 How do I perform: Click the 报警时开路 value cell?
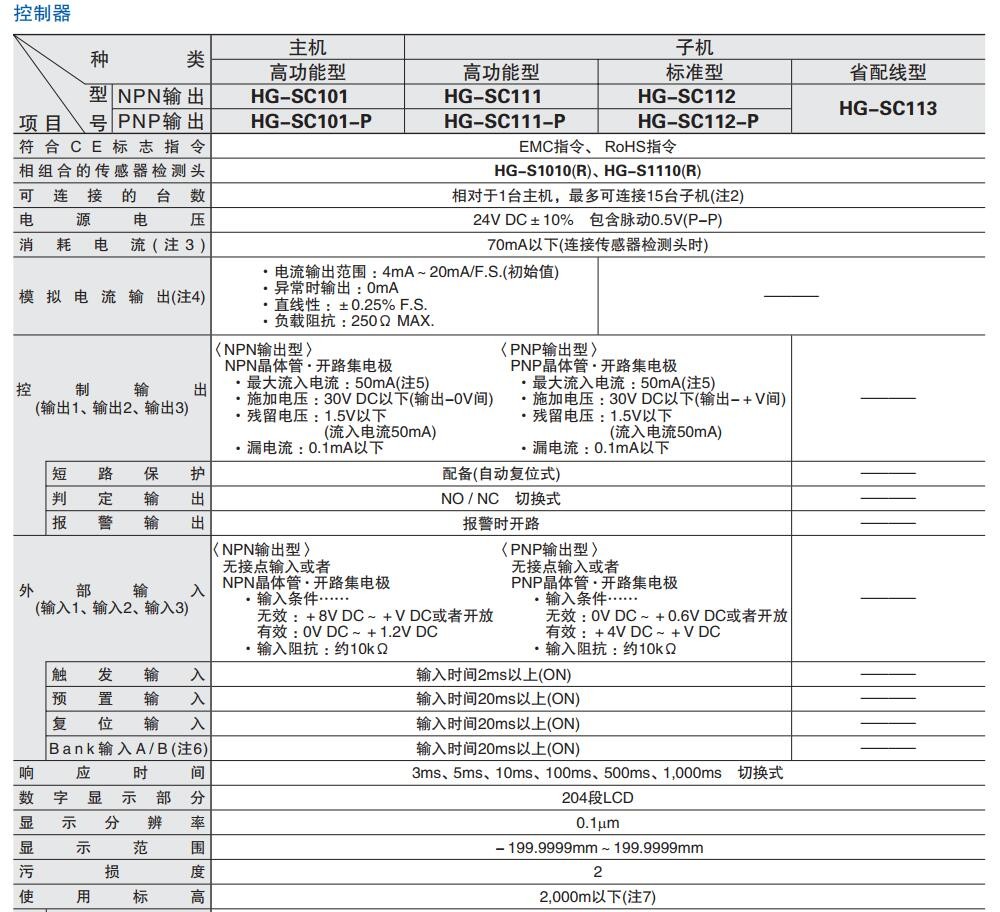(x=501, y=523)
